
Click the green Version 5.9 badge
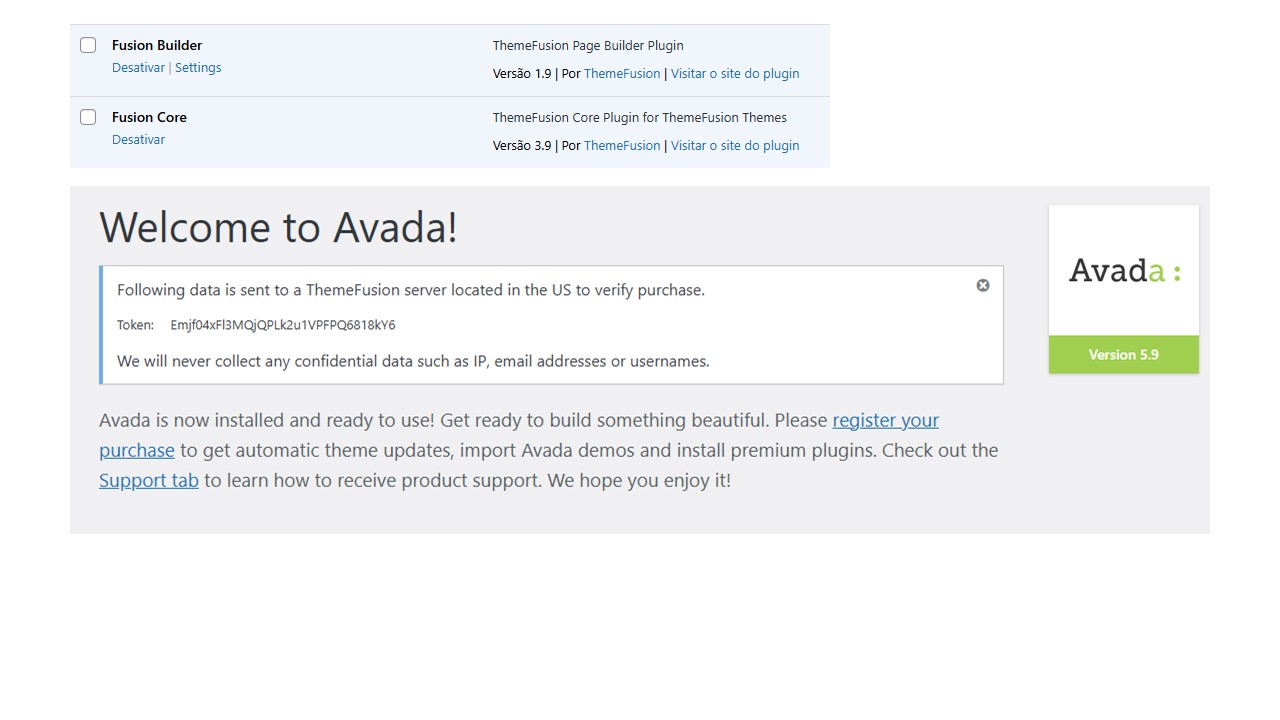coord(1123,355)
